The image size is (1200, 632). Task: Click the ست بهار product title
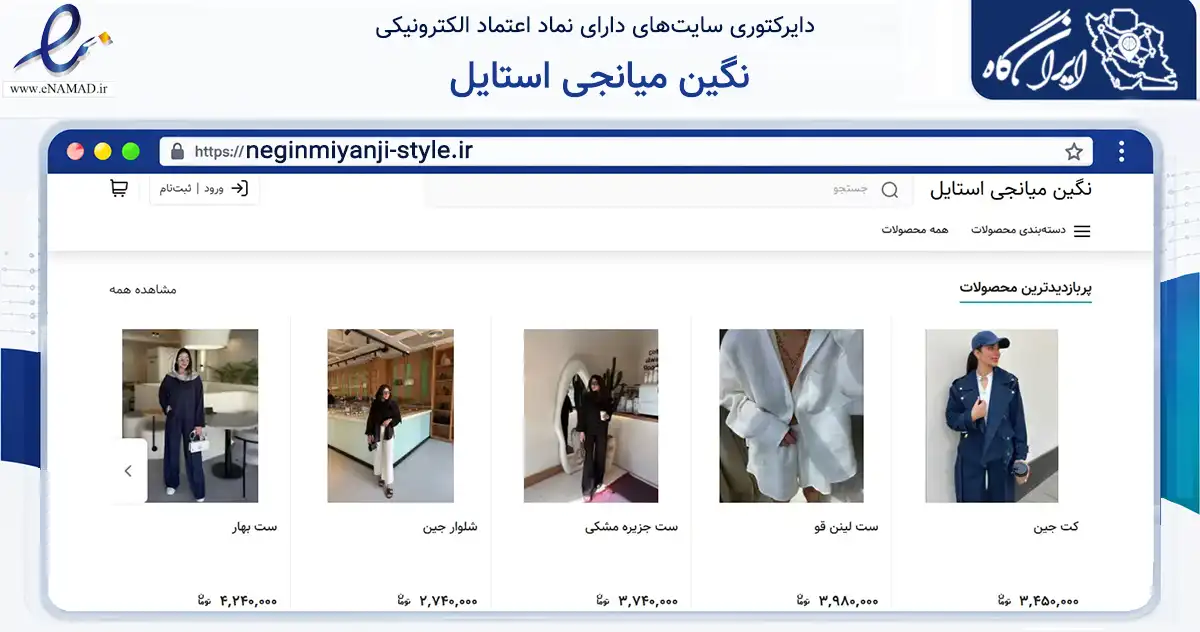[254, 527]
